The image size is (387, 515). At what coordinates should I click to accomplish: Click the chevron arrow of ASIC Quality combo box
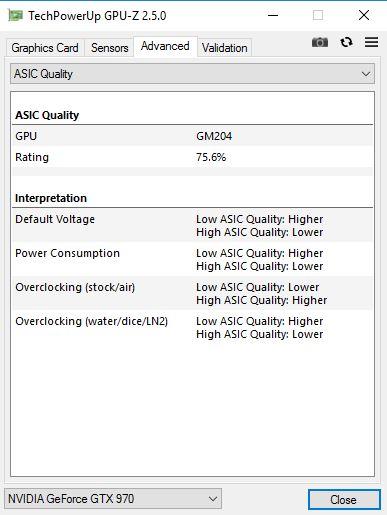point(366,74)
